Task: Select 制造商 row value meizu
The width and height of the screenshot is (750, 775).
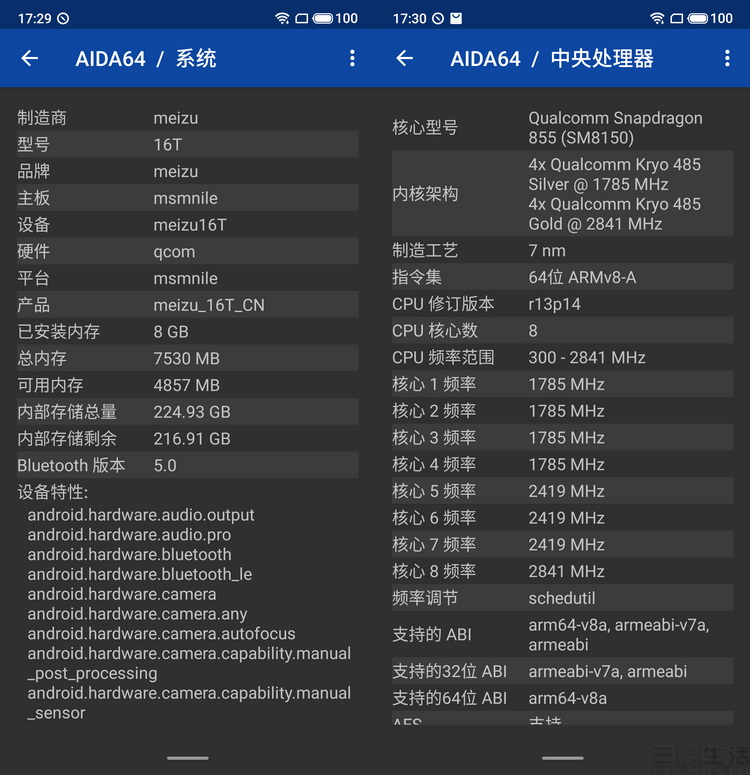Action: [176, 118]
